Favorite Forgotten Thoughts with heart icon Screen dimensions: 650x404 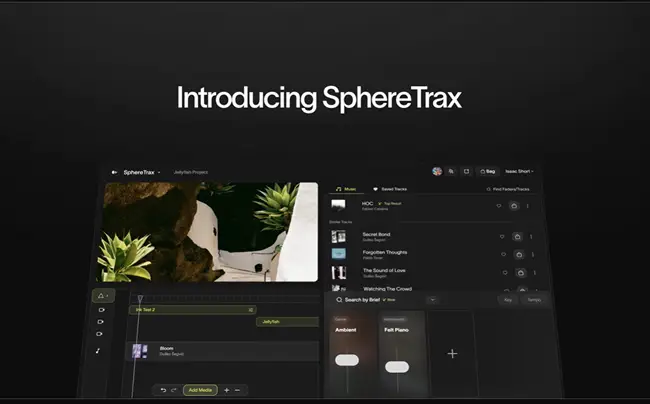click(x=504, y=254)
